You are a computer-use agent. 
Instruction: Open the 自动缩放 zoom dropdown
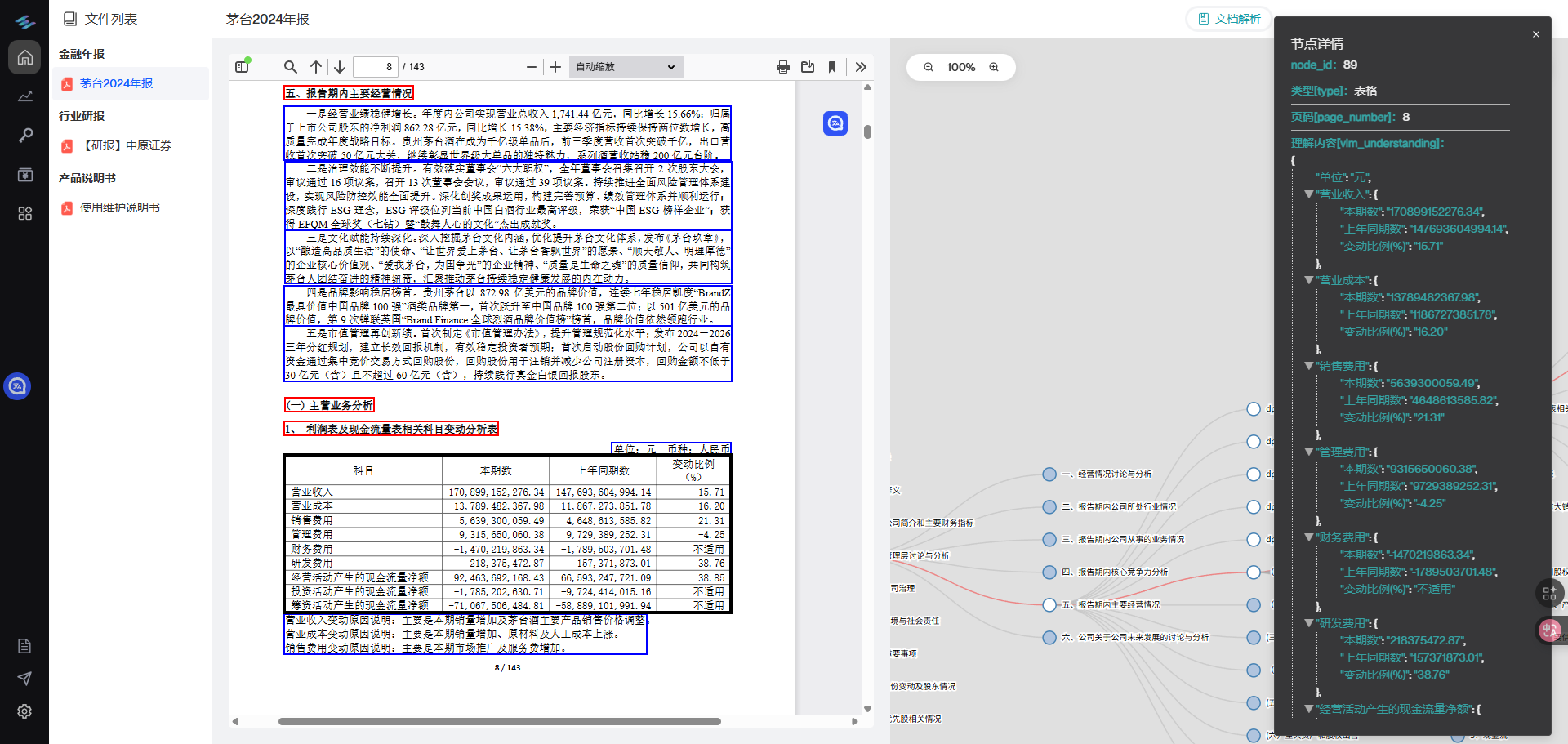tap(626, 67)
